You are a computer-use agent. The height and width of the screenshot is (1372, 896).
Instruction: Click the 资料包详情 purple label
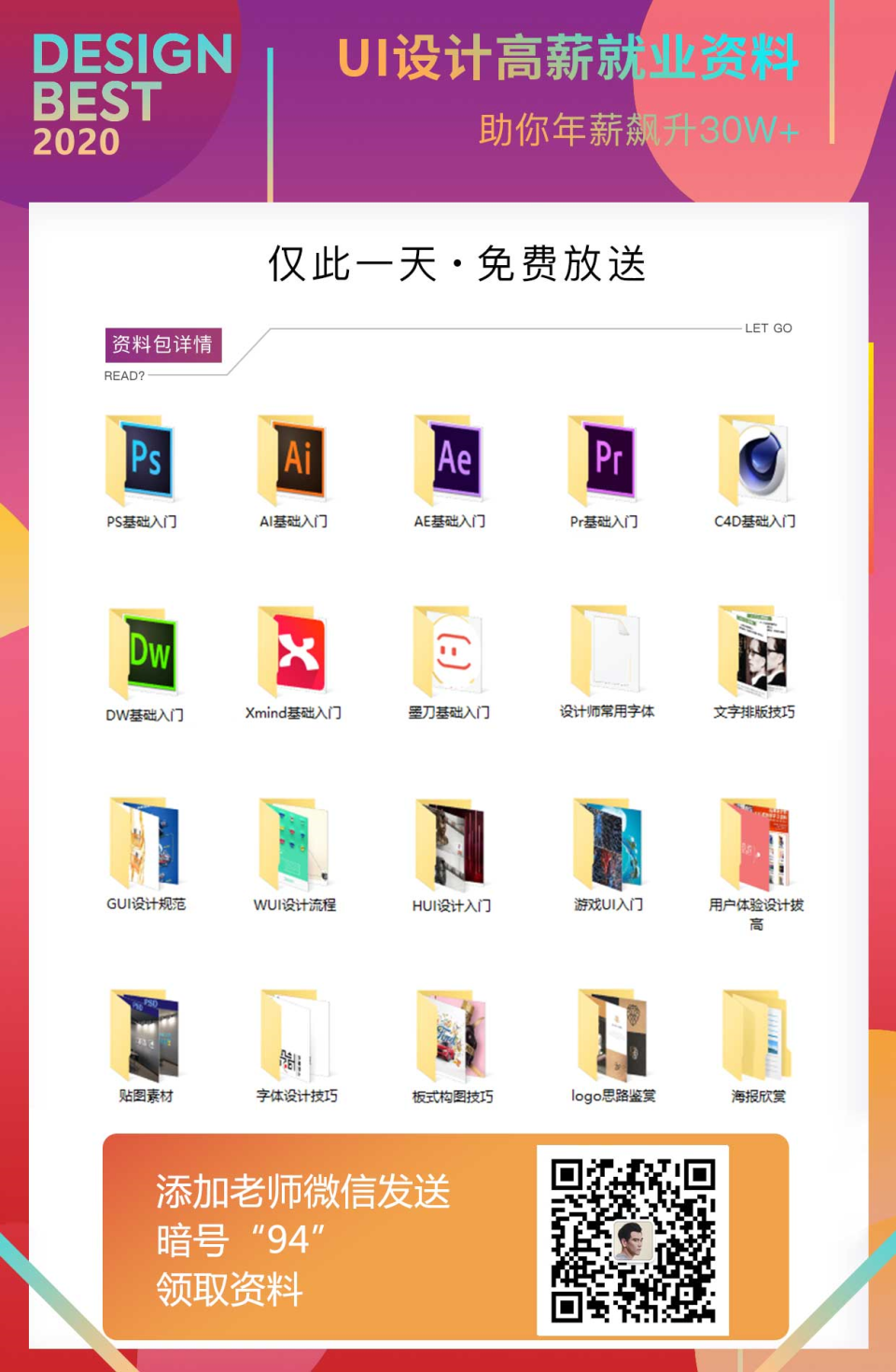(163, 344)
